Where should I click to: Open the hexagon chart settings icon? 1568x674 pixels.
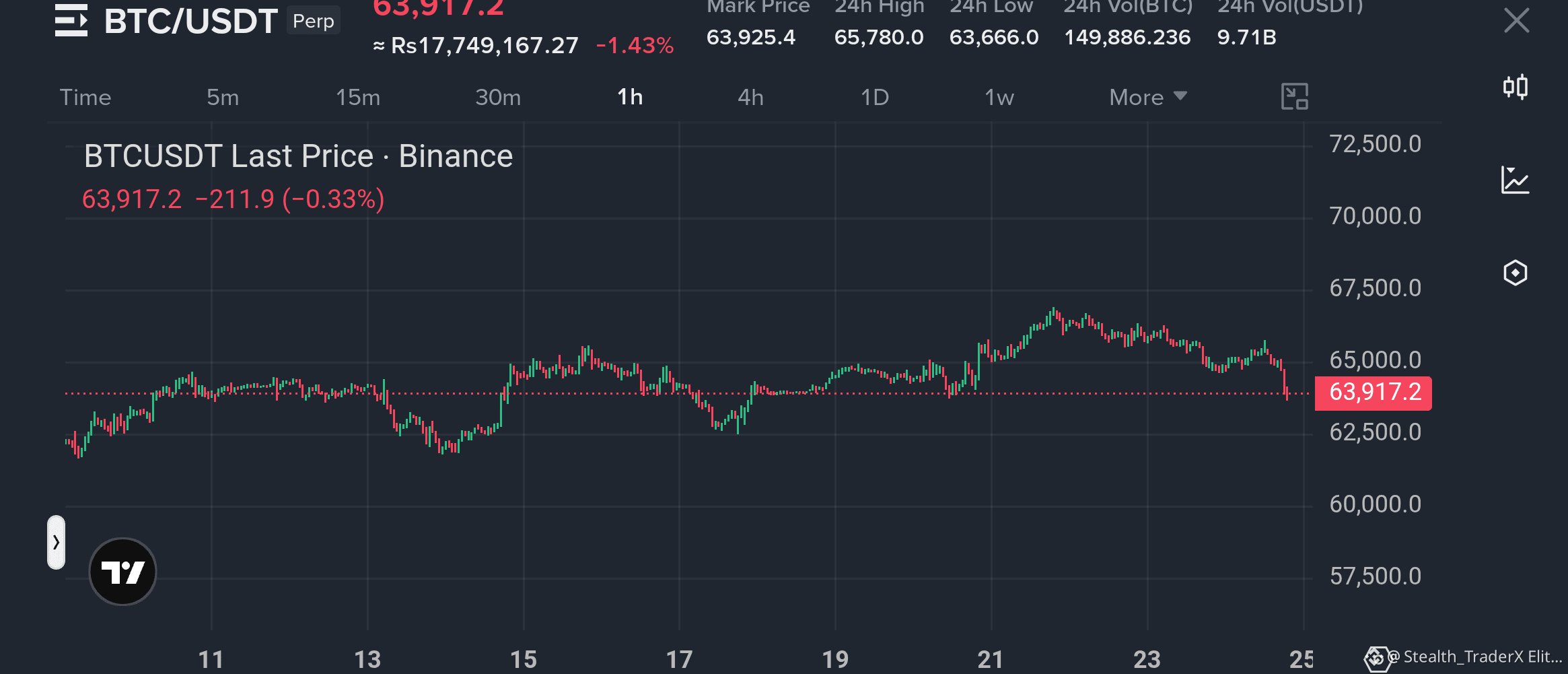(1516, 273)
